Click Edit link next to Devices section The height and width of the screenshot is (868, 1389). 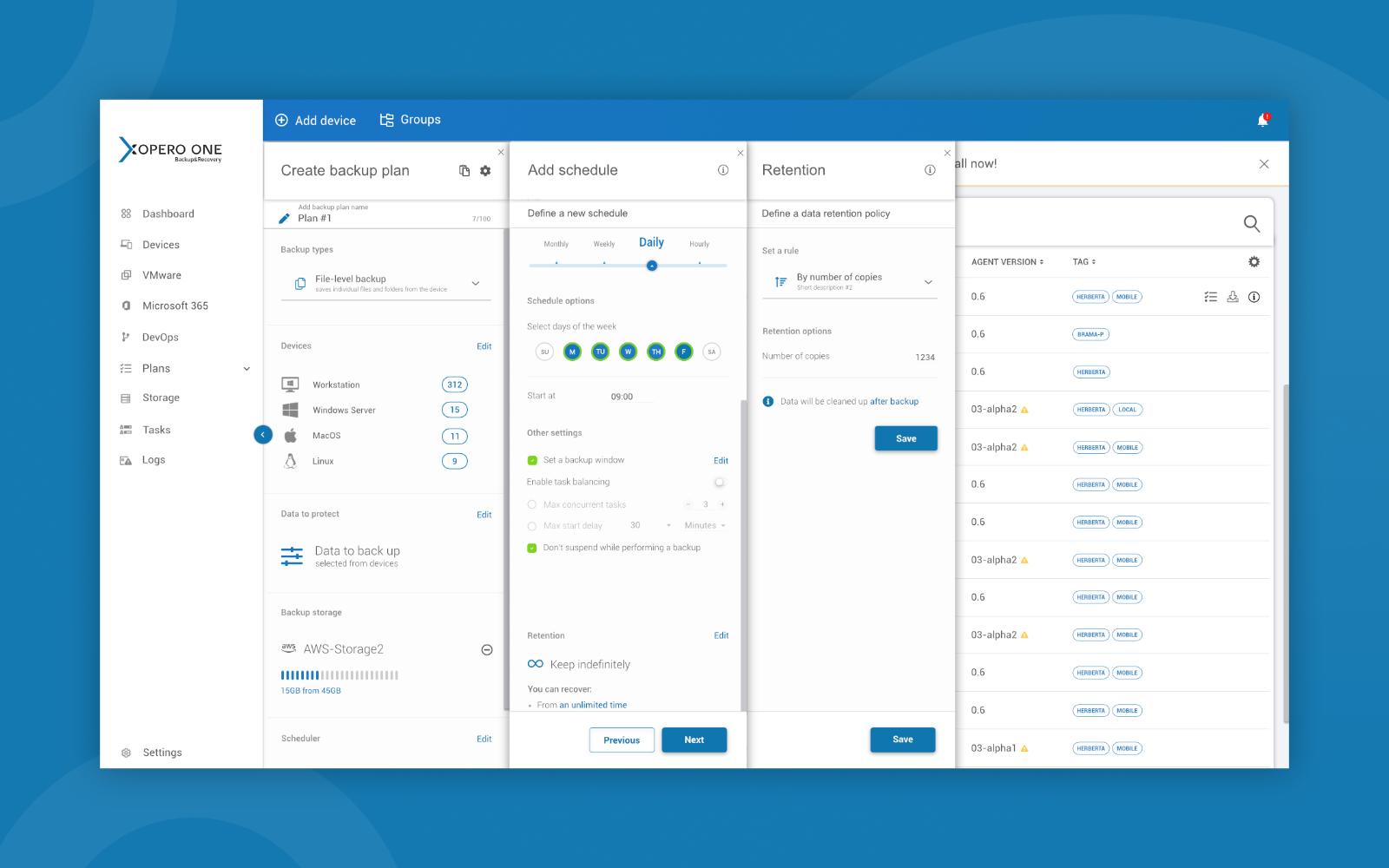[x=484, y=346]
